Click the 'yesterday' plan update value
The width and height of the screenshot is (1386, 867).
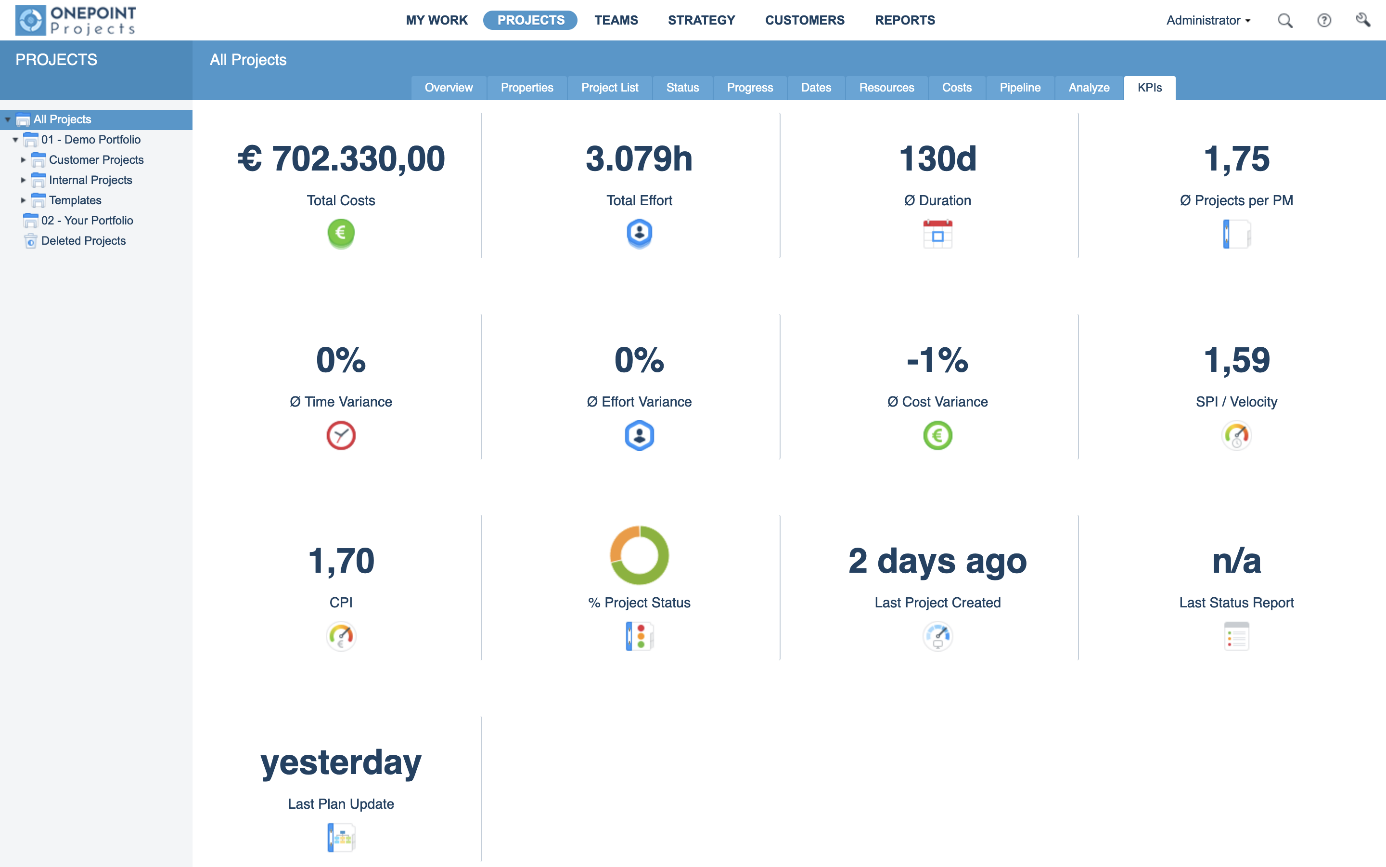point(341,763)
